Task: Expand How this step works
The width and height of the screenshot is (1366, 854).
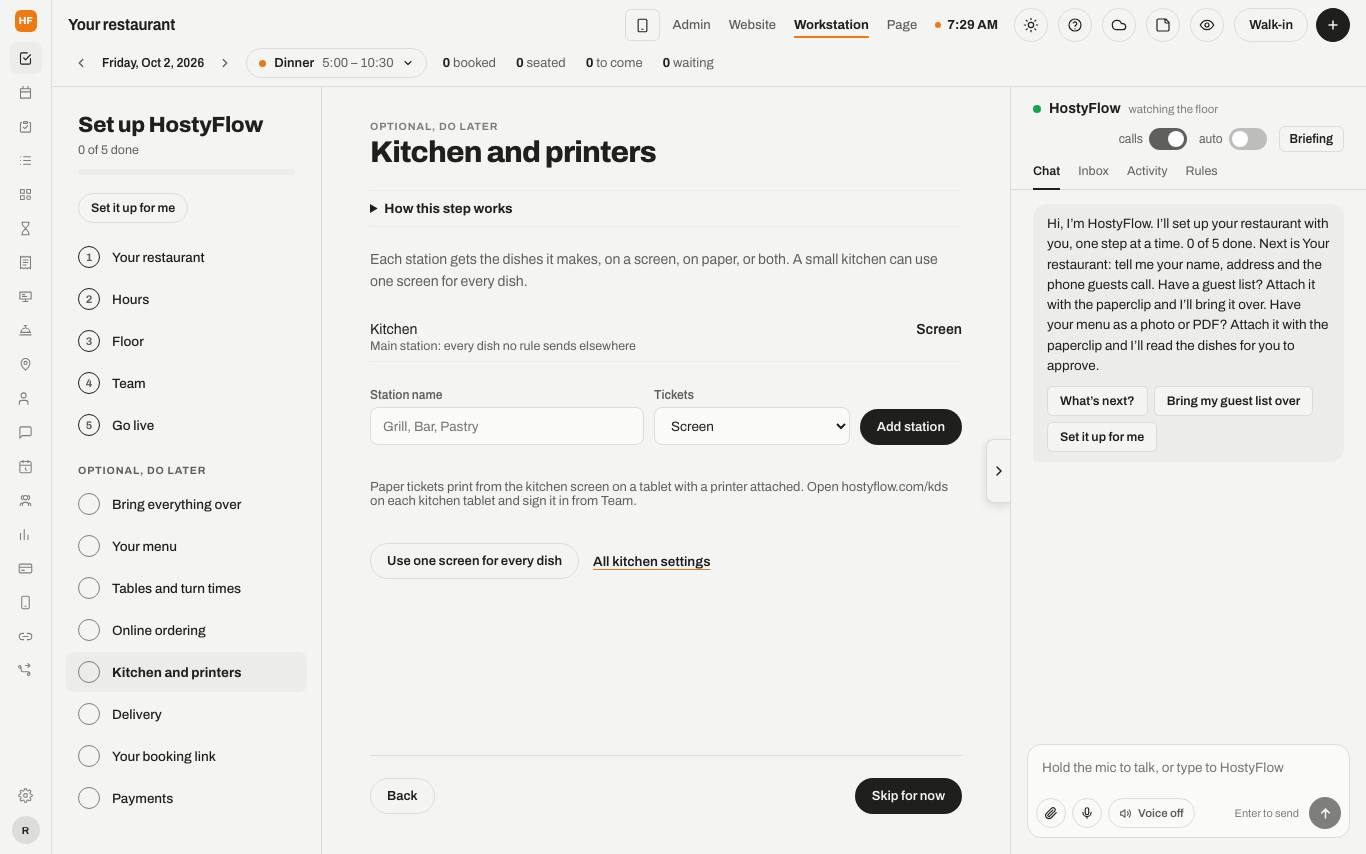Action: (441, 209)
